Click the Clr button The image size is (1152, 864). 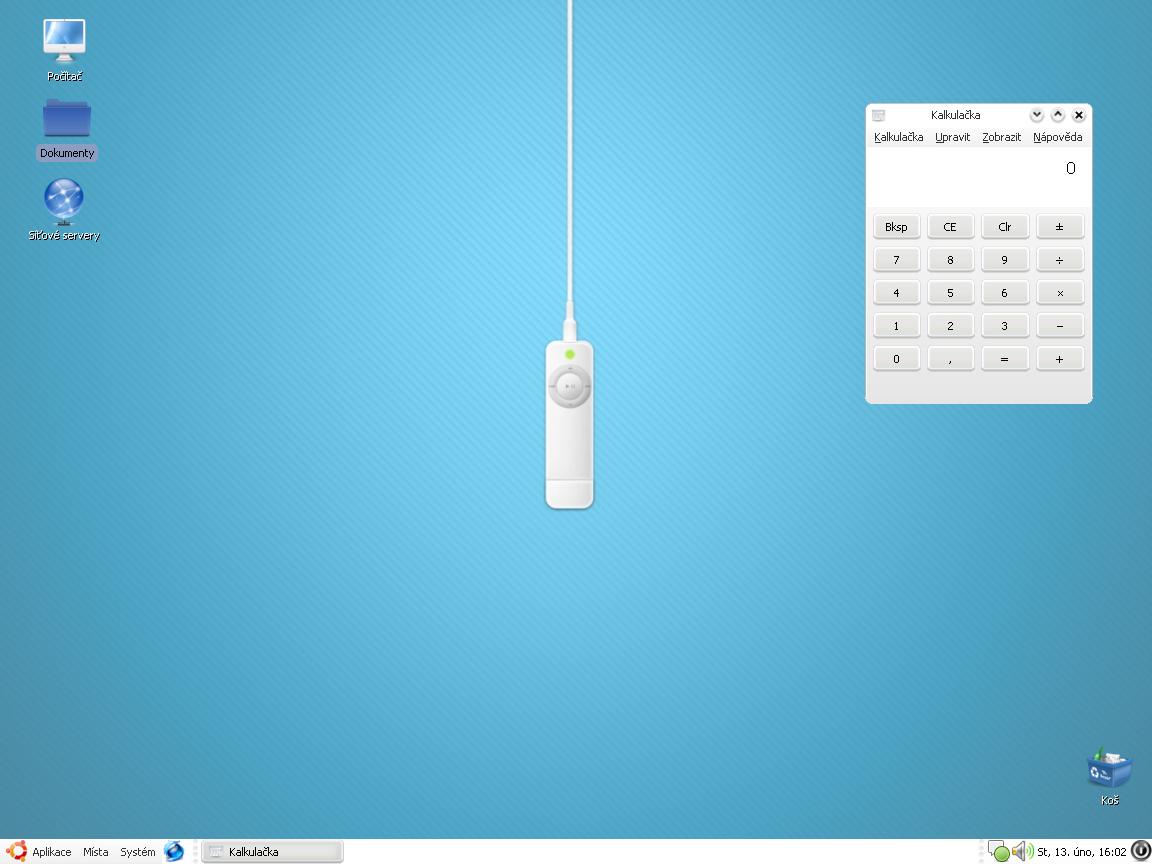point(1004,226)
